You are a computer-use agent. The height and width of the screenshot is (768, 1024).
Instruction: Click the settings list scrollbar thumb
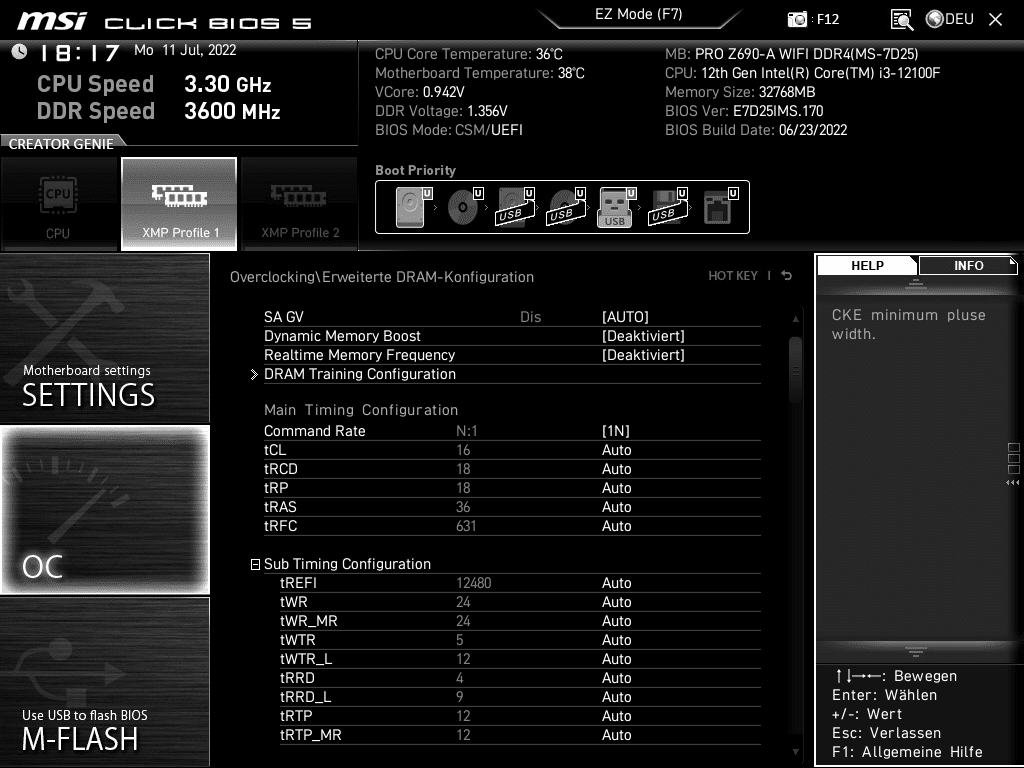pyautogui.click(x=795, y=370)
